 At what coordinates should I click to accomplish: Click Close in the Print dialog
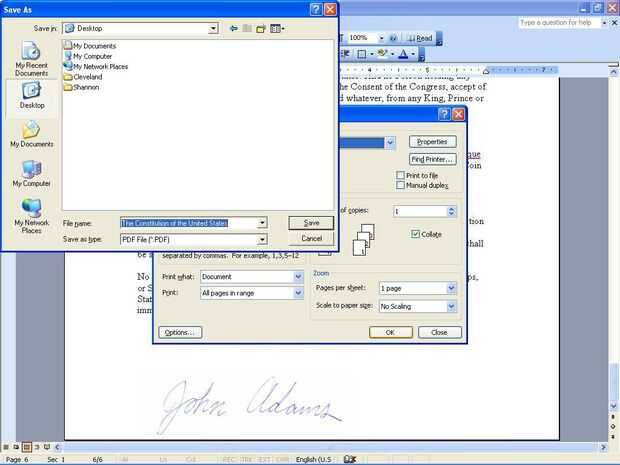[439, 333]
